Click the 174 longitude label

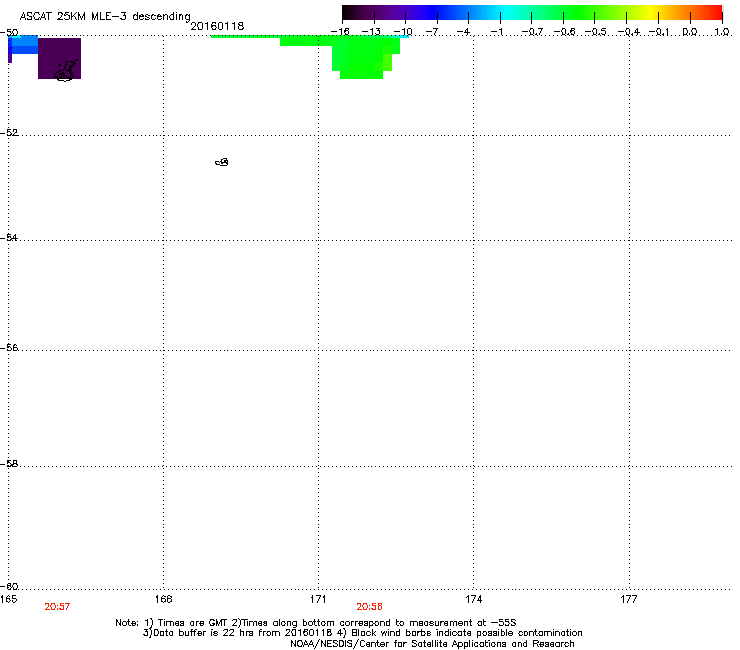473,599
